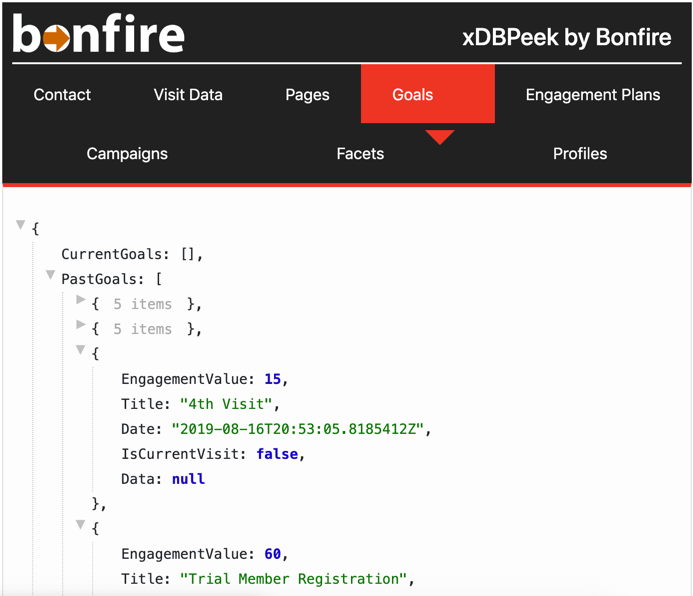Collapse the Trial Member Registration goal object

tap(80, 525)
